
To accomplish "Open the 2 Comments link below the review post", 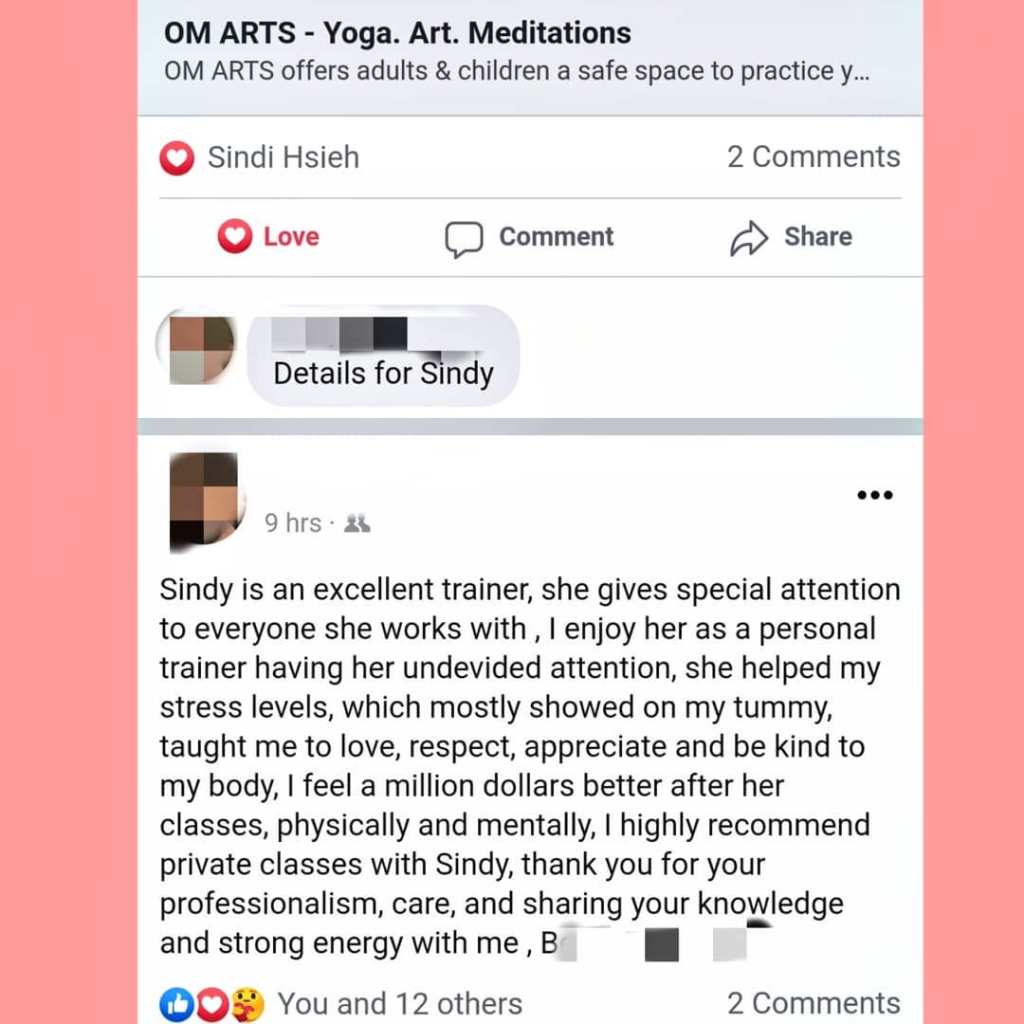I will point(814,1003).
